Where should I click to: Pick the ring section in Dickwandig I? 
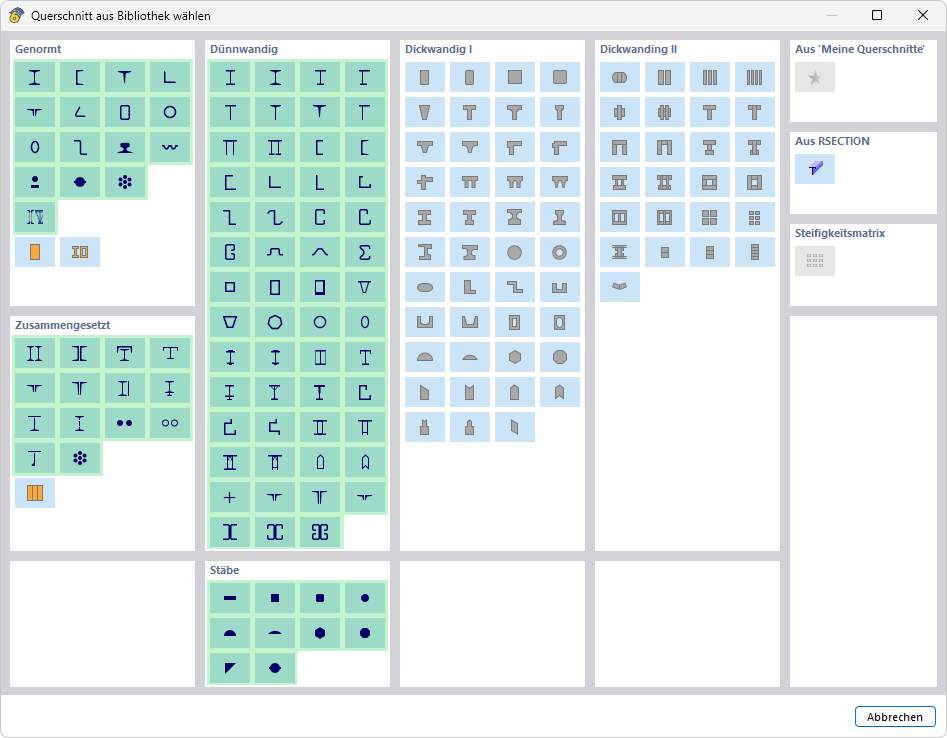pyautogui.click(x=560, y=252)
